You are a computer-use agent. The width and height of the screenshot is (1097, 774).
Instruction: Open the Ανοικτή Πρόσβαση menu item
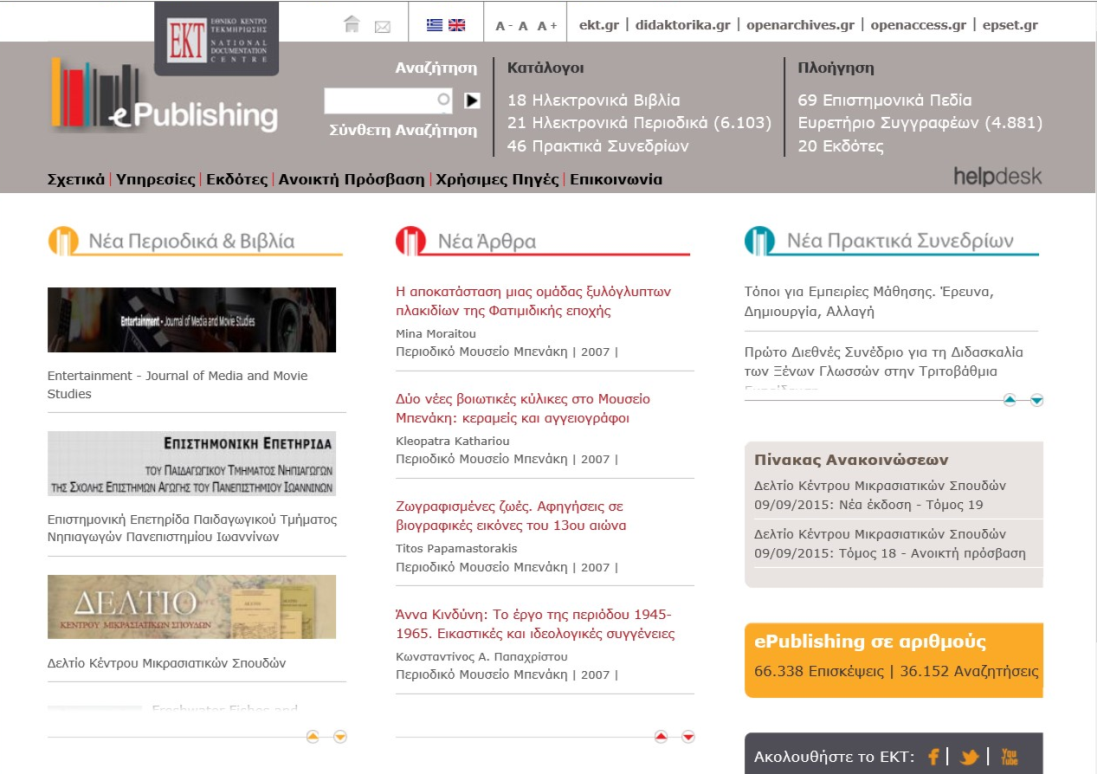click(x=351, y=180)
